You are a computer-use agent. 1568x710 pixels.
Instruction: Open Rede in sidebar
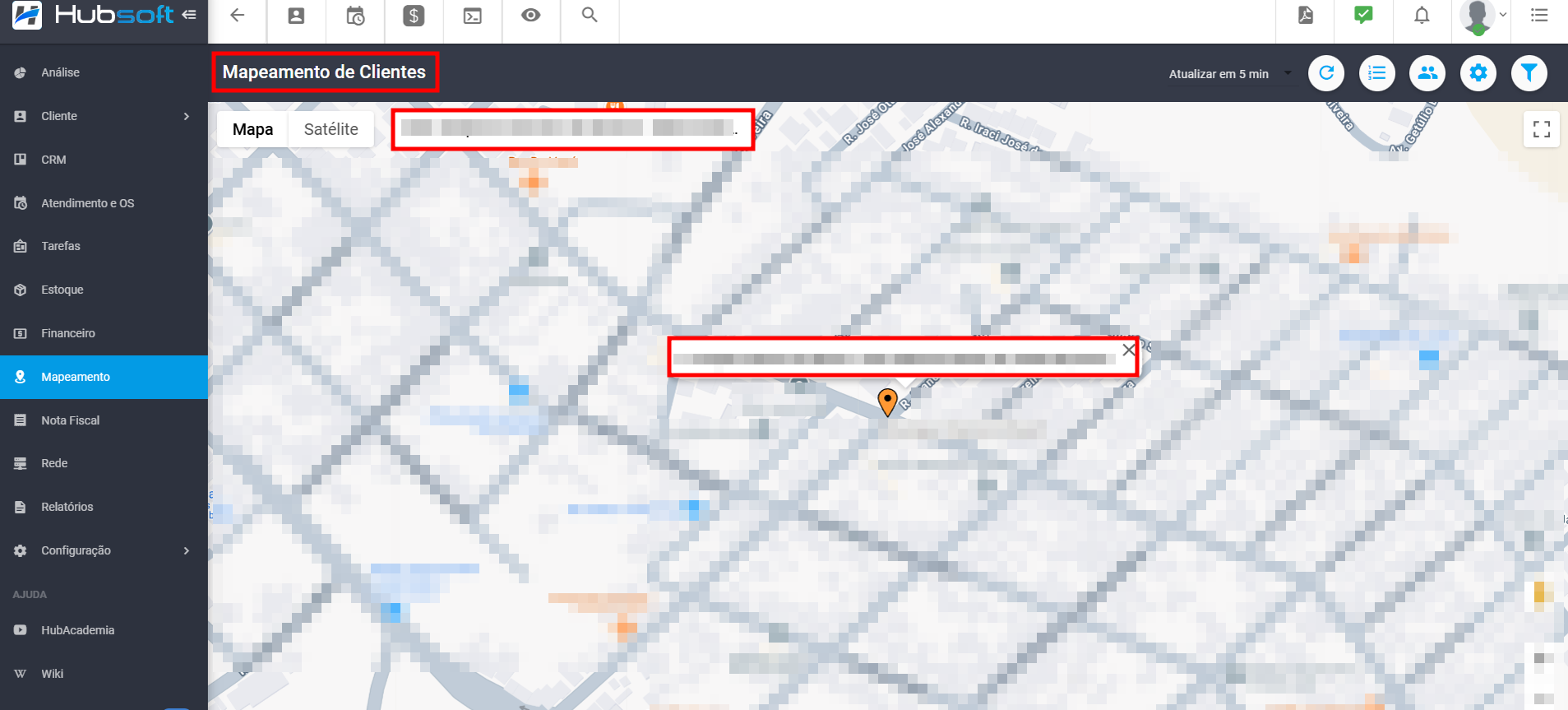click(x=104, y=463)
